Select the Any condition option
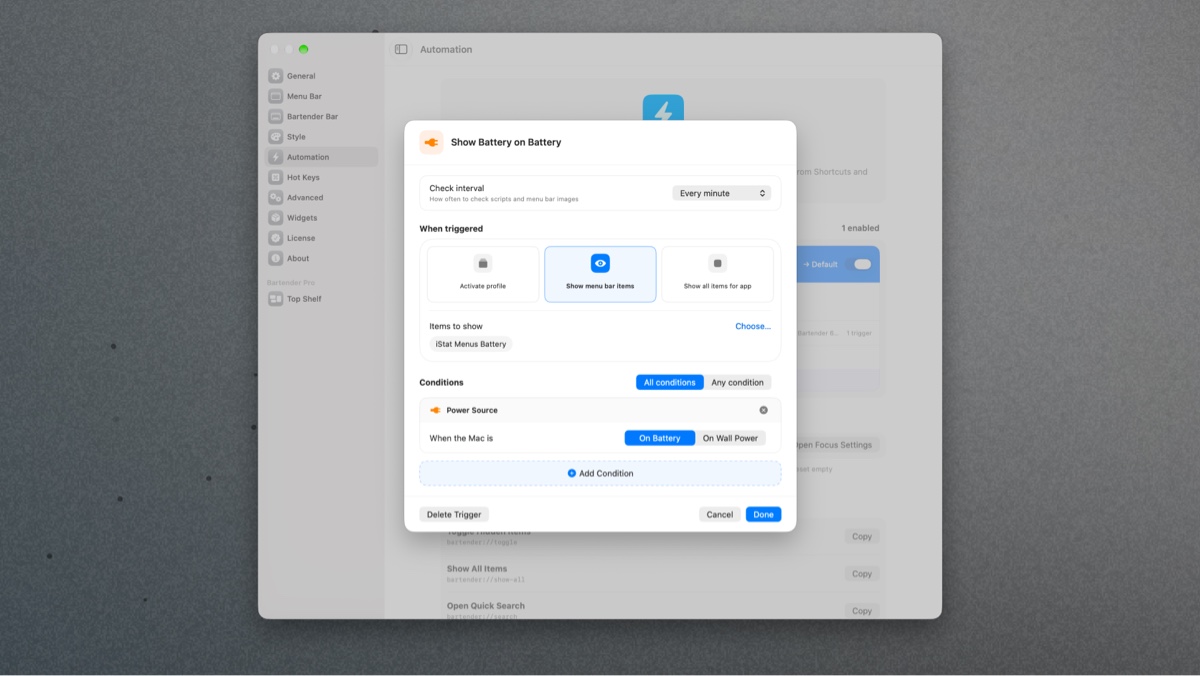This screenshot has height=676, width=1200. (x=737, y=382)
